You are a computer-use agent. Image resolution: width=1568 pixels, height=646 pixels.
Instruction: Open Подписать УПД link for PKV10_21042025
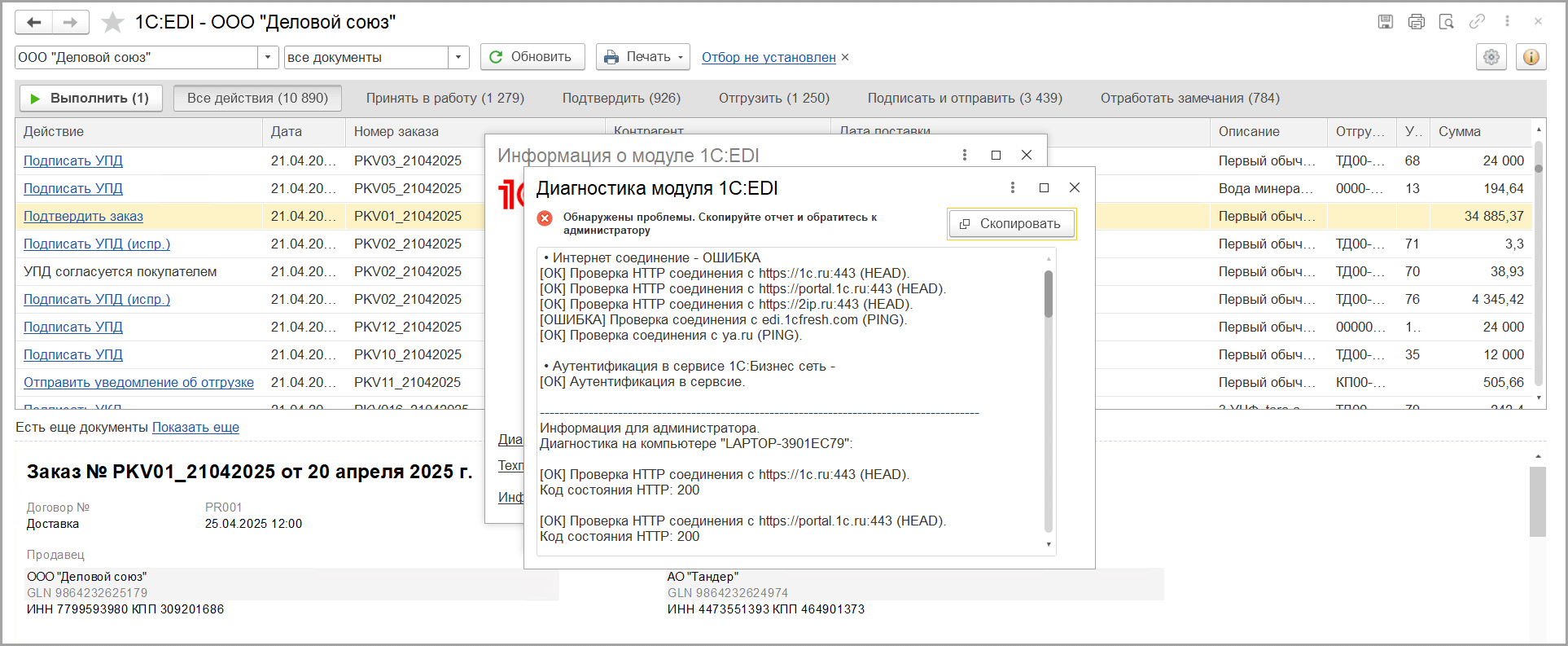[73, 354]
